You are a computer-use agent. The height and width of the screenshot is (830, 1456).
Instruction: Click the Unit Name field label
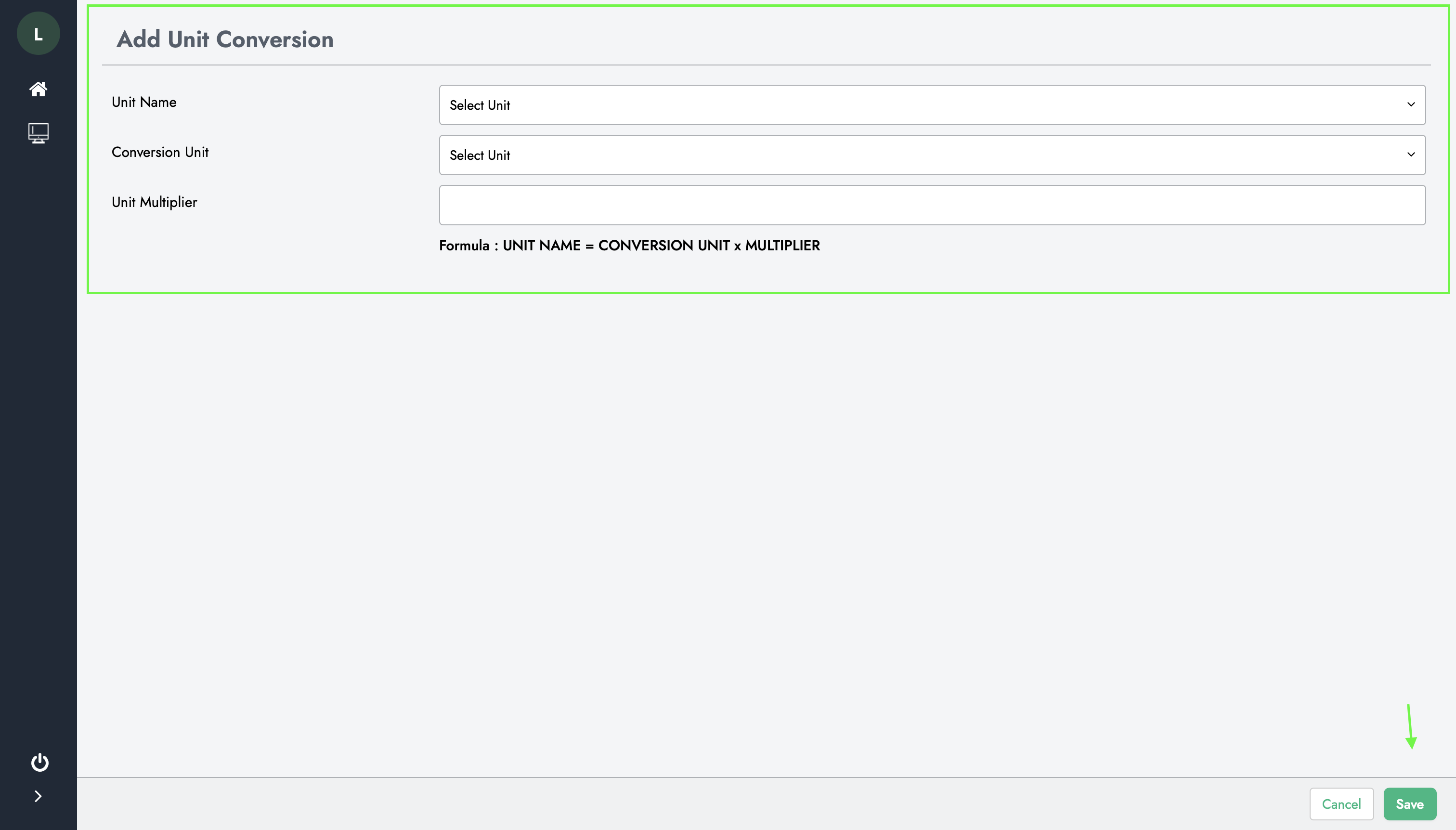143,102
